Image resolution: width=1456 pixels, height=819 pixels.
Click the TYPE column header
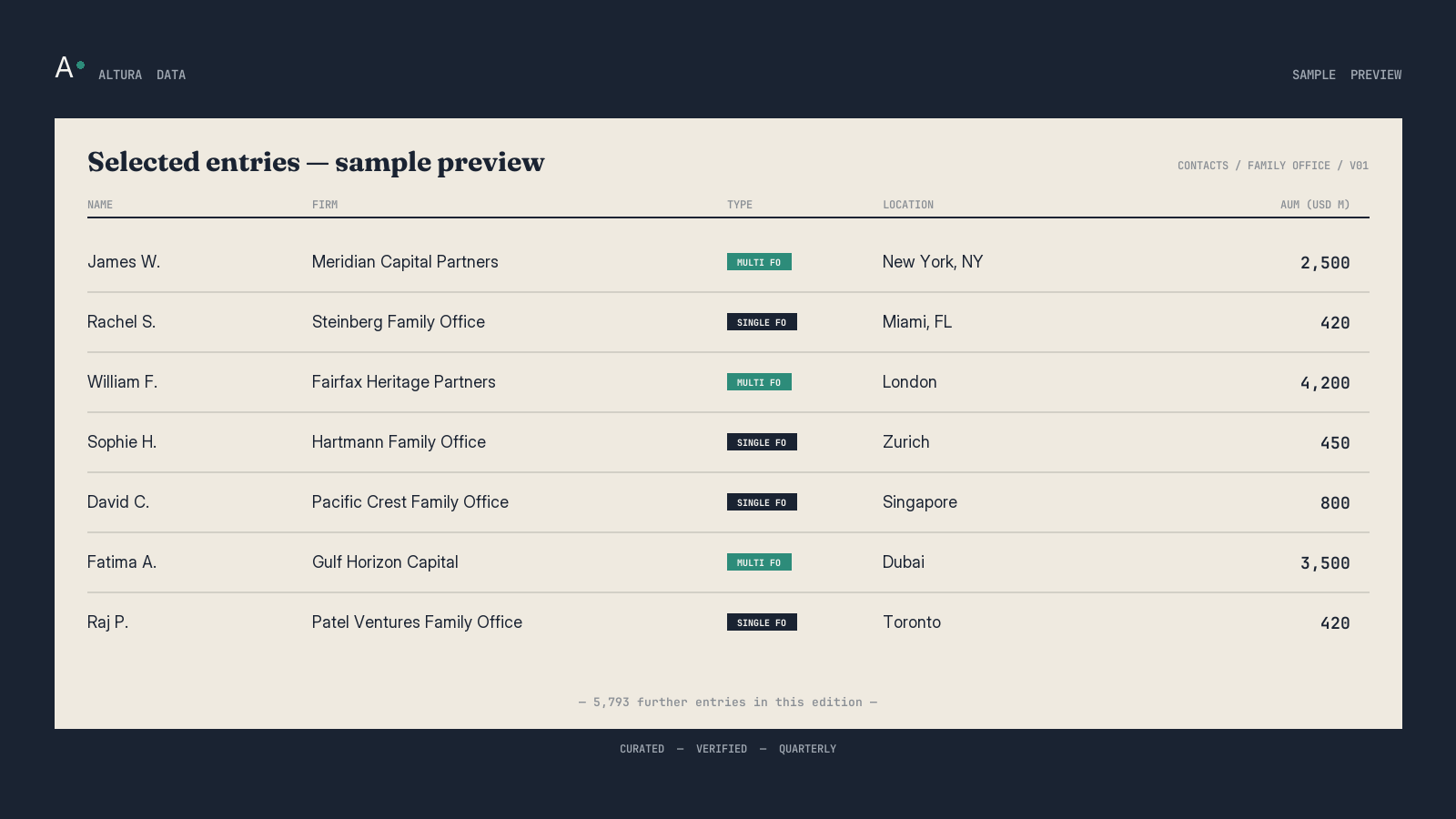click(x=740, y=205)
